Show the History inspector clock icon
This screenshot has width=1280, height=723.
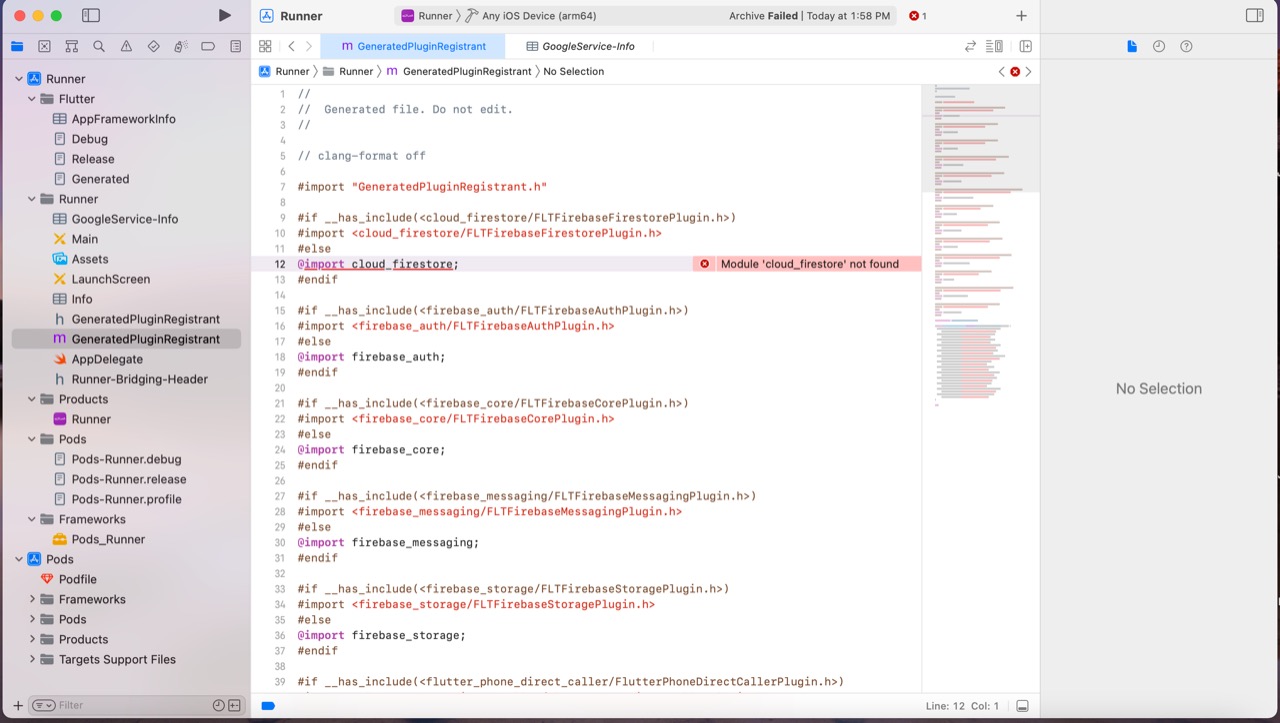(x=1159, y=46)
